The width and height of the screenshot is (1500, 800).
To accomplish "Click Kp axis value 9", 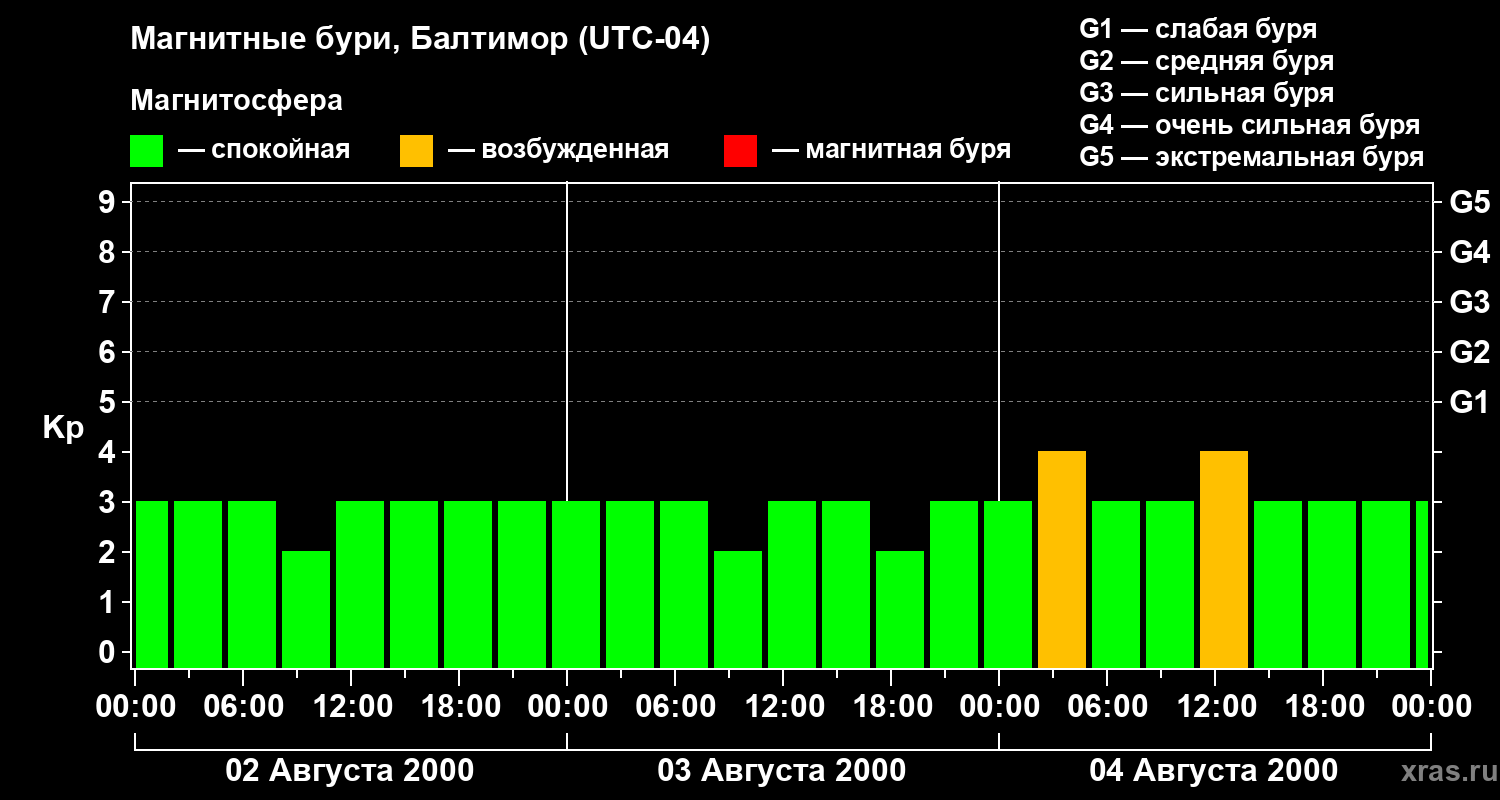I will click(x=108, y=202).
